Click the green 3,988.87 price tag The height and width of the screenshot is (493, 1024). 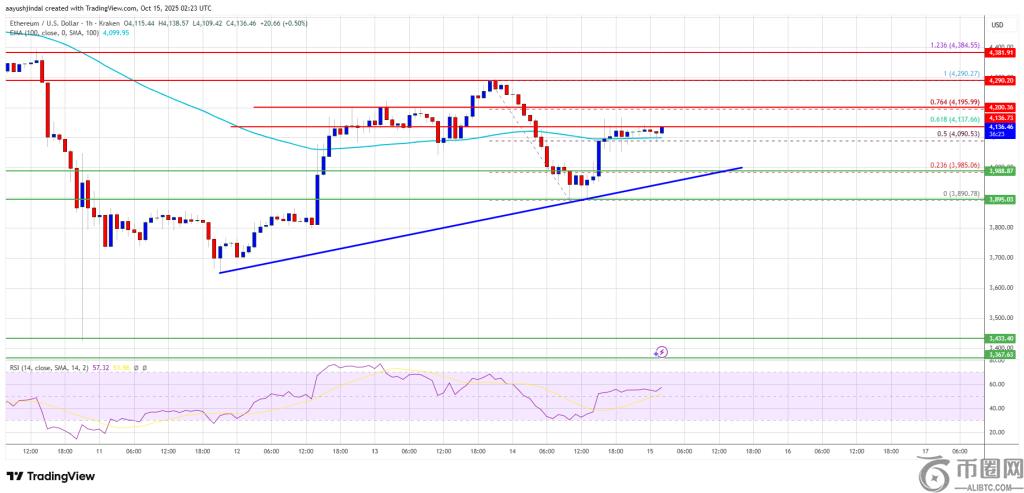tap(1001, 171)
